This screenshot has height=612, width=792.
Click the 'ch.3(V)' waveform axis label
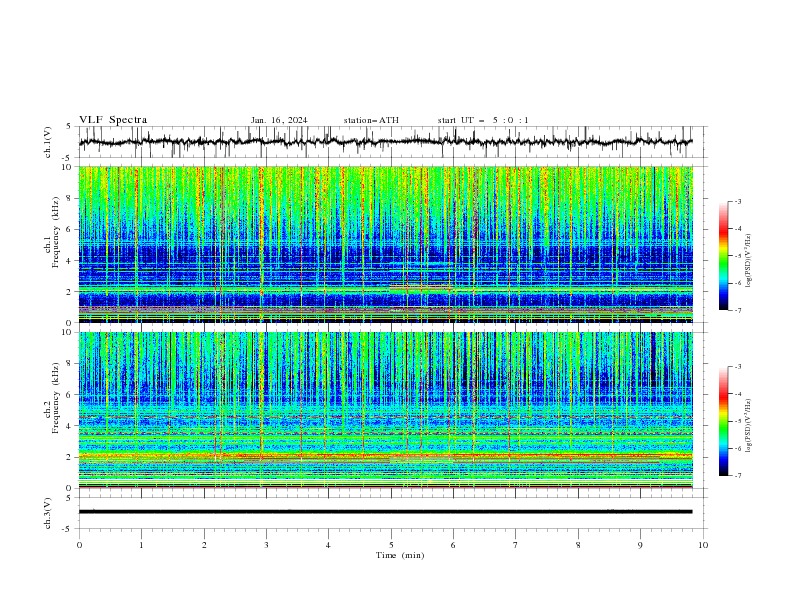48,513
